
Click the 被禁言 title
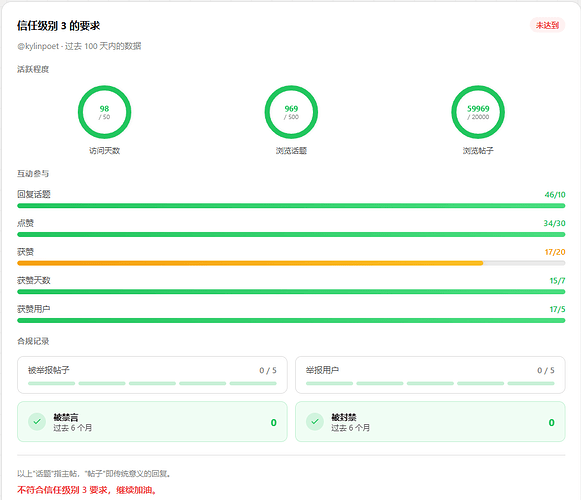66,417
